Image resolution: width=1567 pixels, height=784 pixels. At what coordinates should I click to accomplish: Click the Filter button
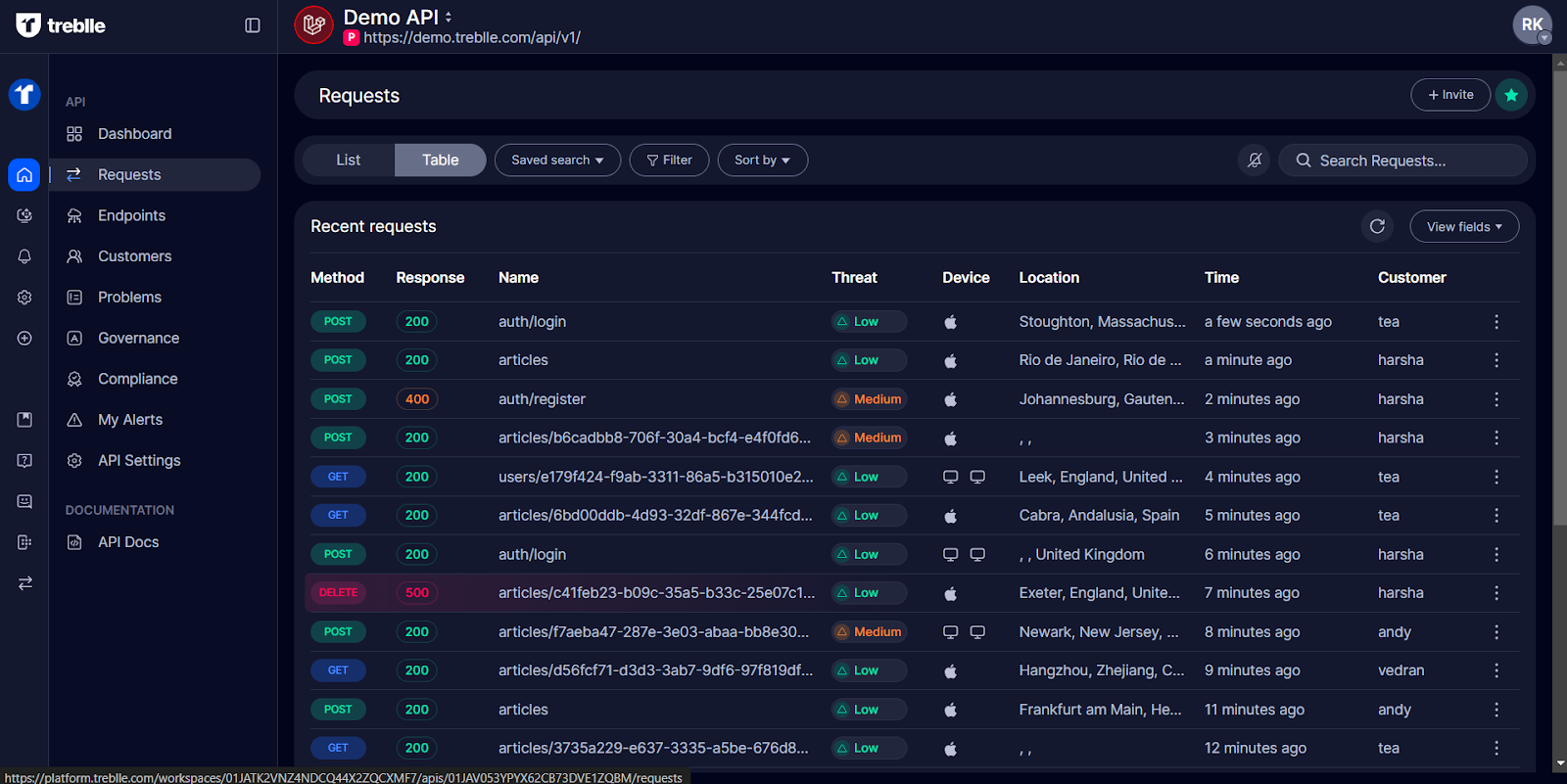click(669, 161)
